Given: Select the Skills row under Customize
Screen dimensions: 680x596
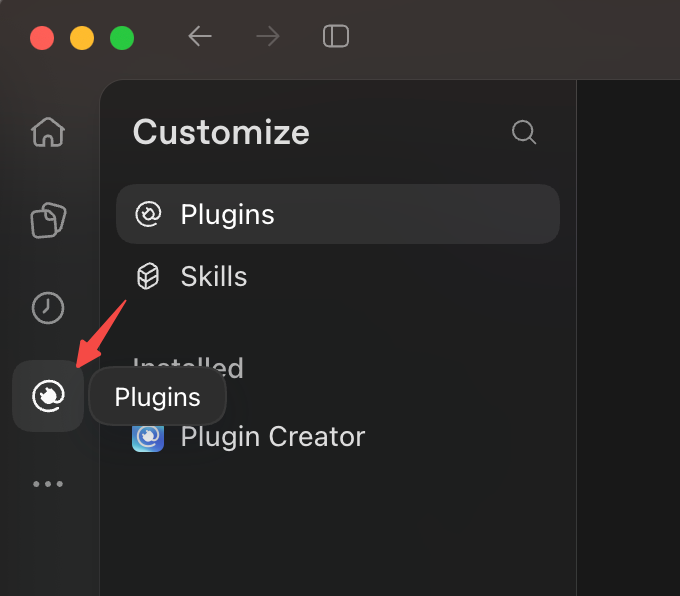Looking at the screenshot, I should tap(338, 276).
